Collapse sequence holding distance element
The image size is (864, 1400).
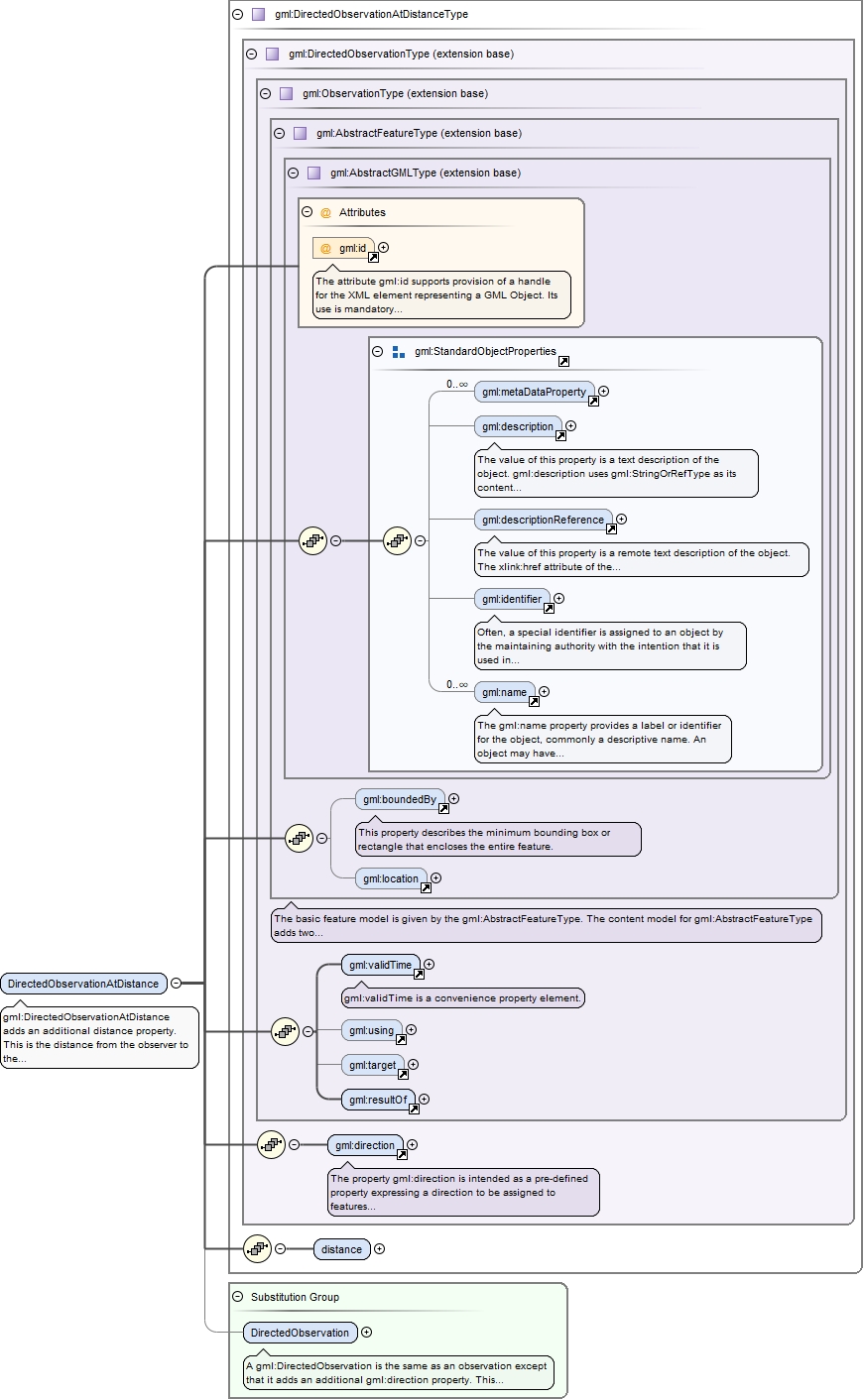280,1248
